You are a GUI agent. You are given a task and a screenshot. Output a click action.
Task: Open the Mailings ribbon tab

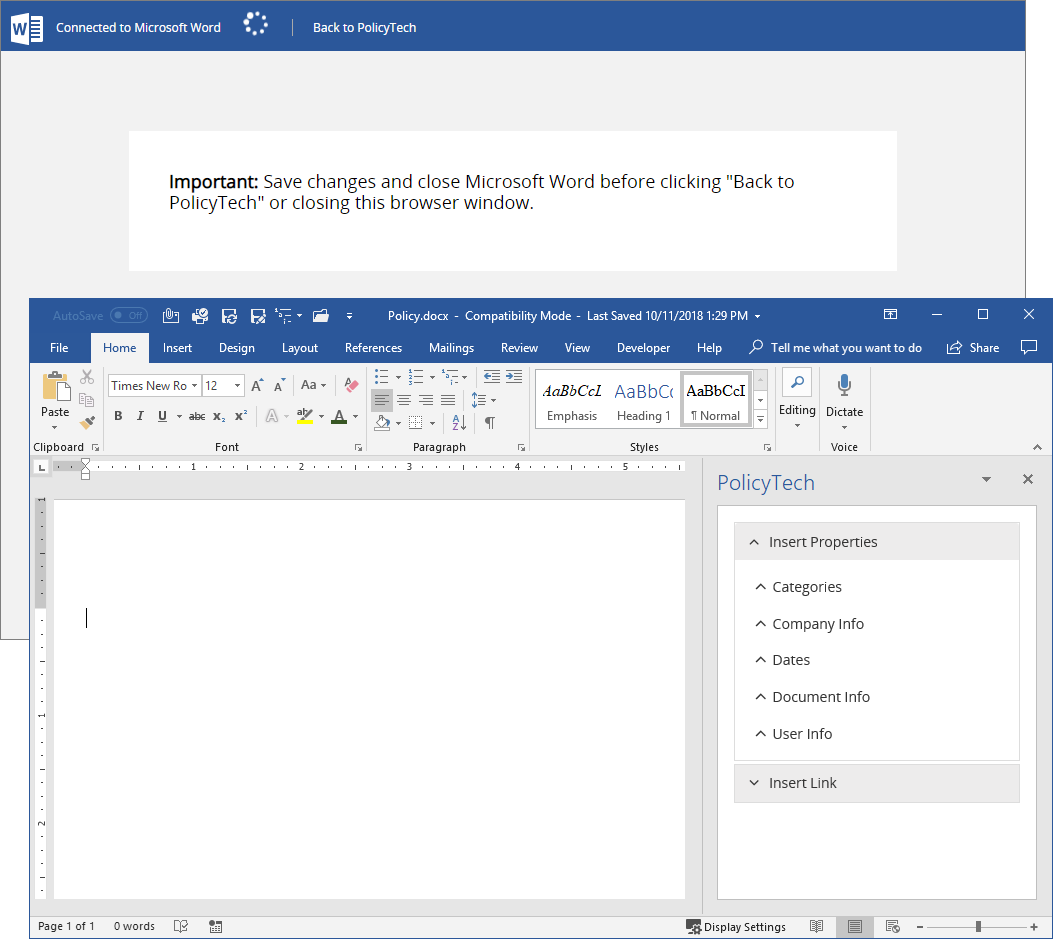pyautogui.click(x=451, y=348)
